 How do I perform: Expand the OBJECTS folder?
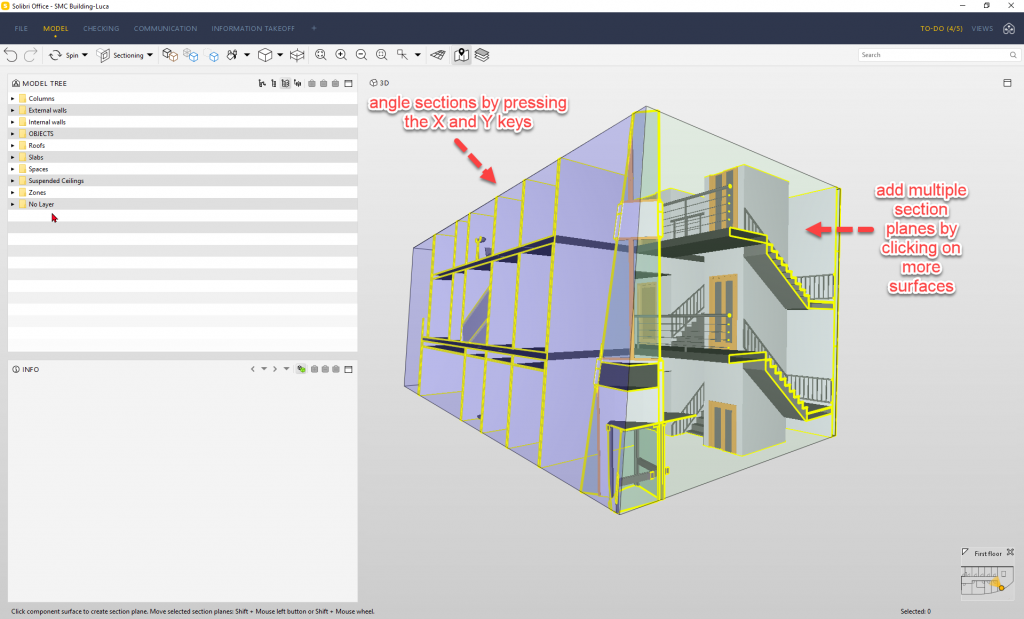(12, 134)
